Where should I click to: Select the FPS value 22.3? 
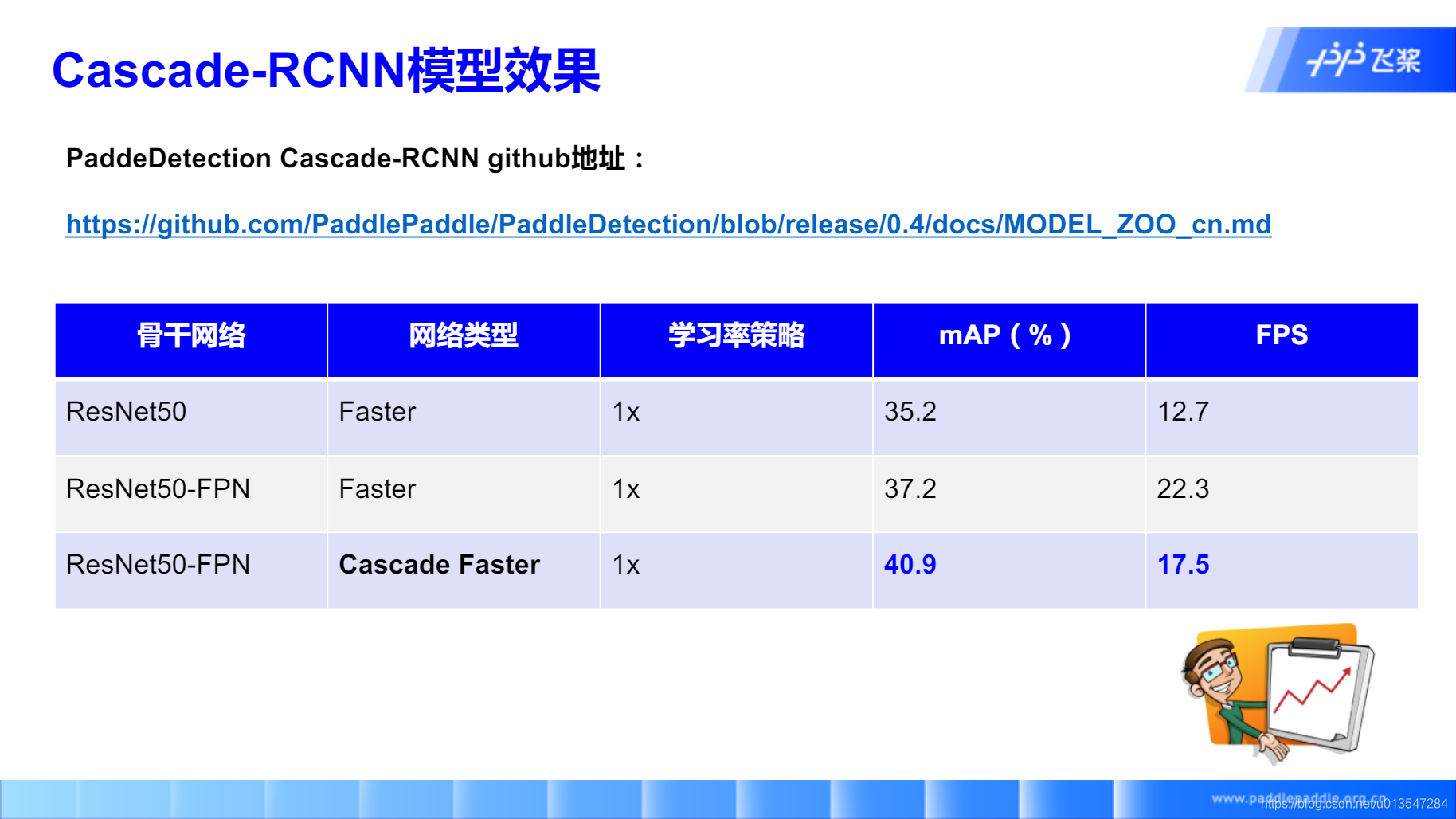(x=1183, y=489)
